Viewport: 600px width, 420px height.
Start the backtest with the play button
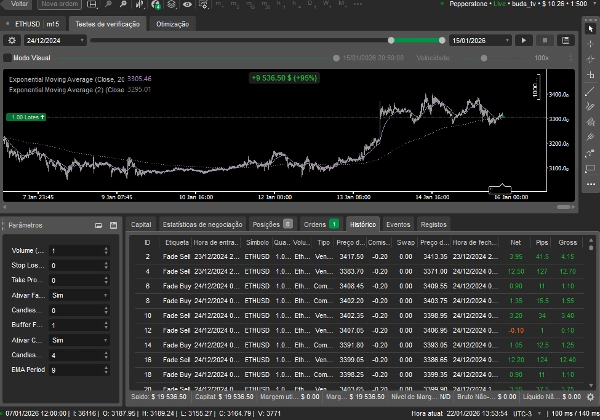point(523,40)
